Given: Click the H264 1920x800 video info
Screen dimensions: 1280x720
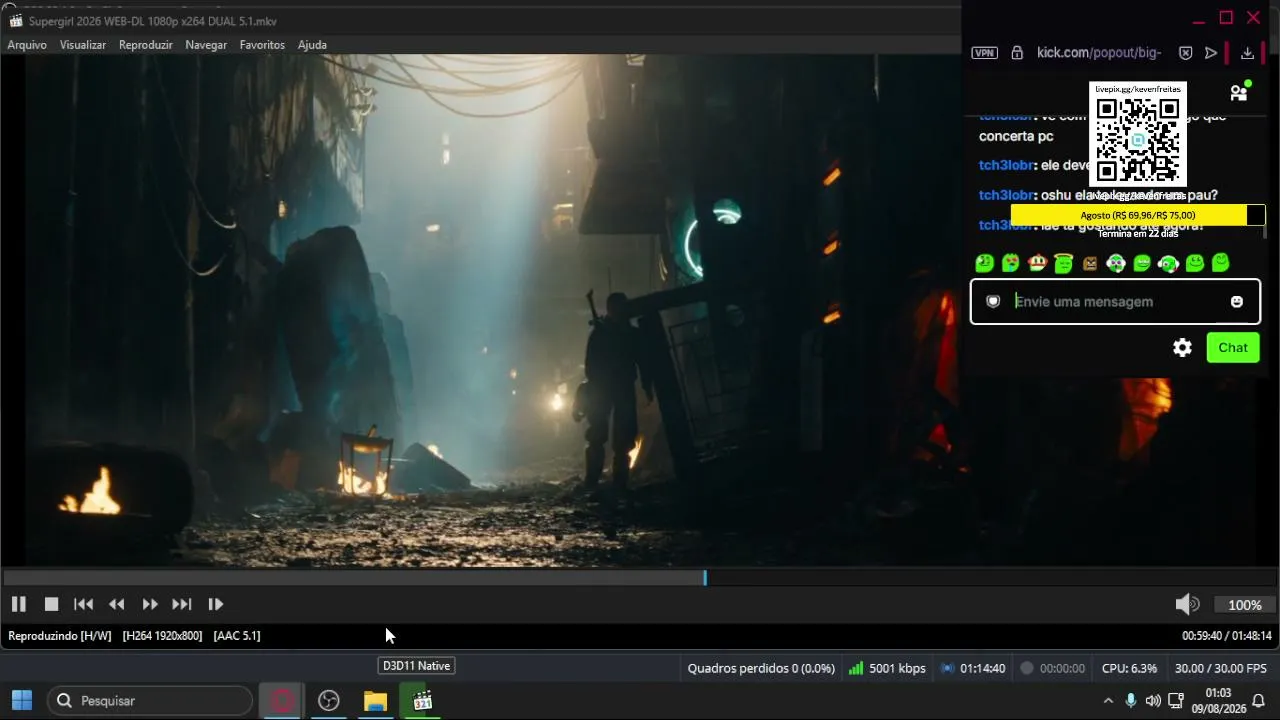Looking at the screenshot, I should click(162, 635).
